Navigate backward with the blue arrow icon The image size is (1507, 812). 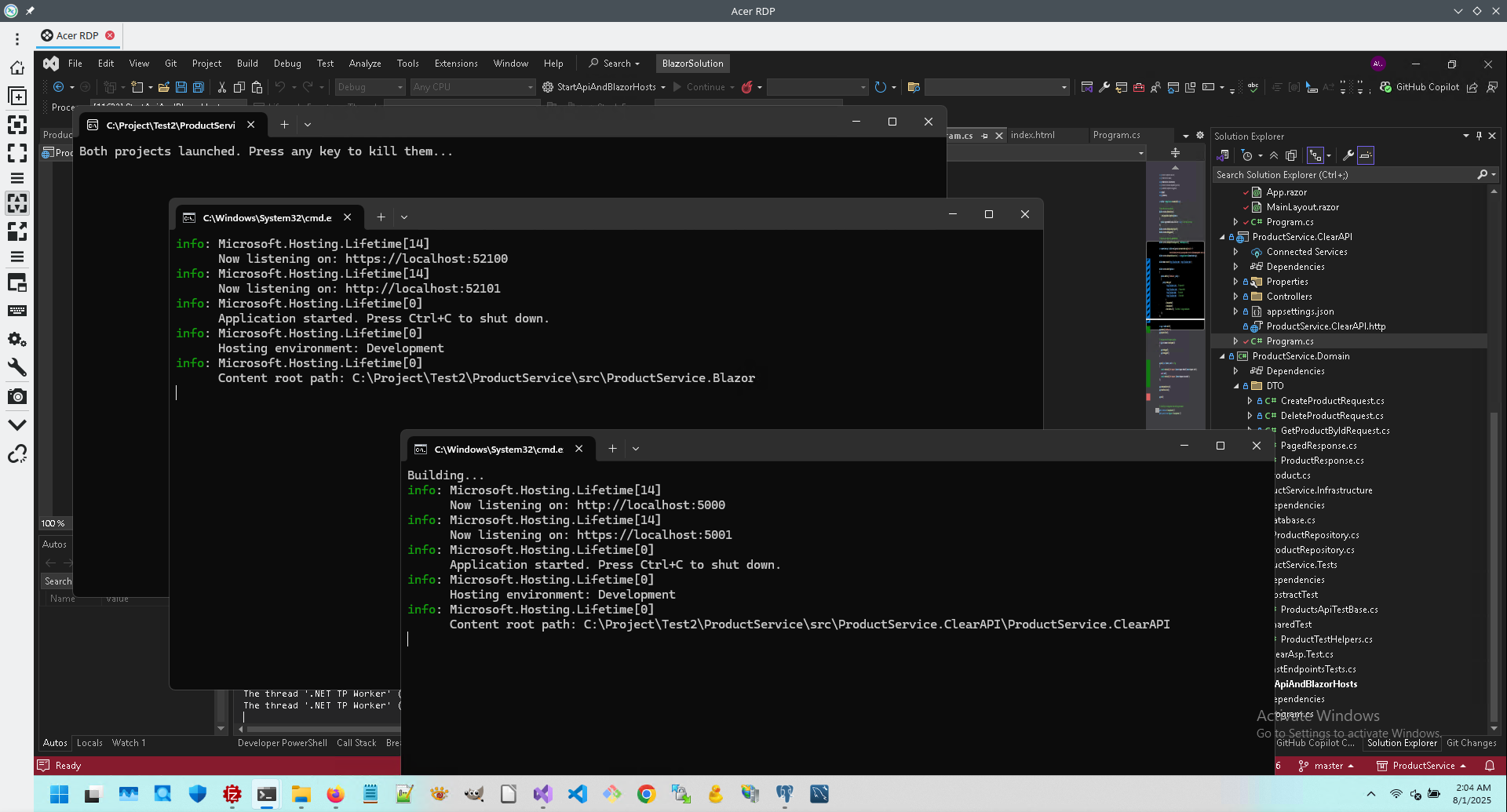(59, 87)
